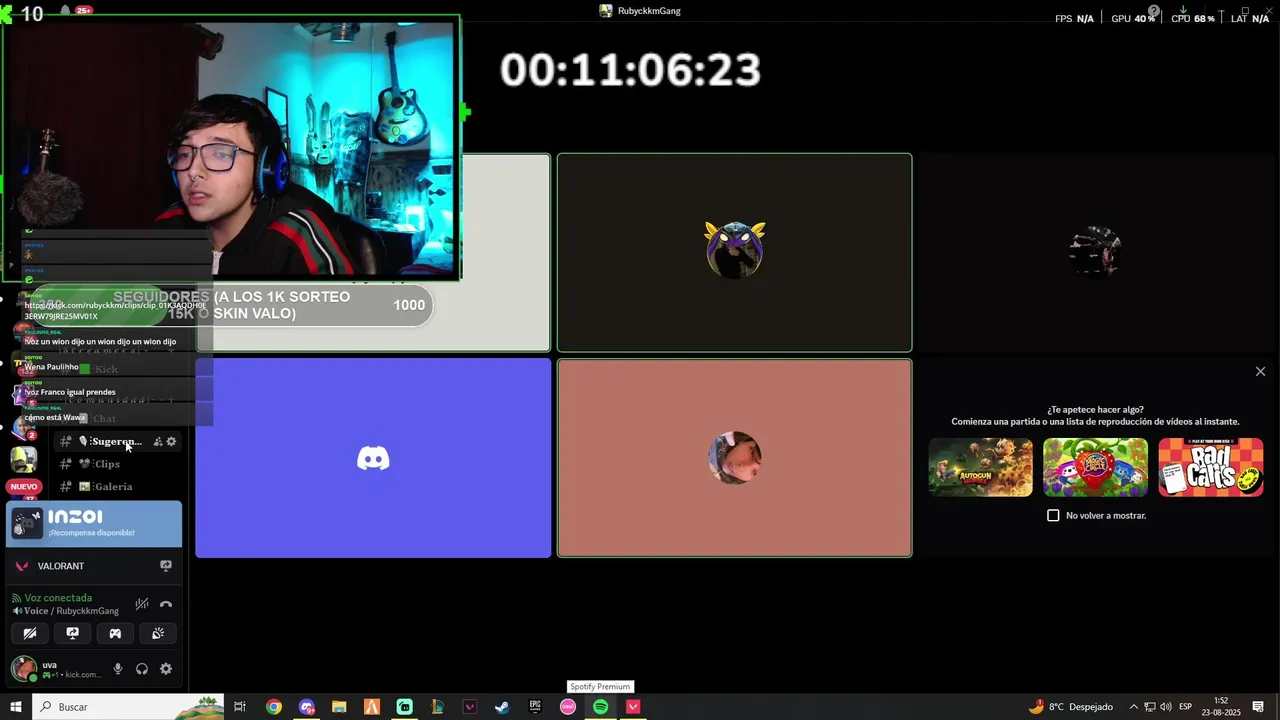Select the blue Discord logo participant tile
1280x720 pixels.
click(373, 458)
